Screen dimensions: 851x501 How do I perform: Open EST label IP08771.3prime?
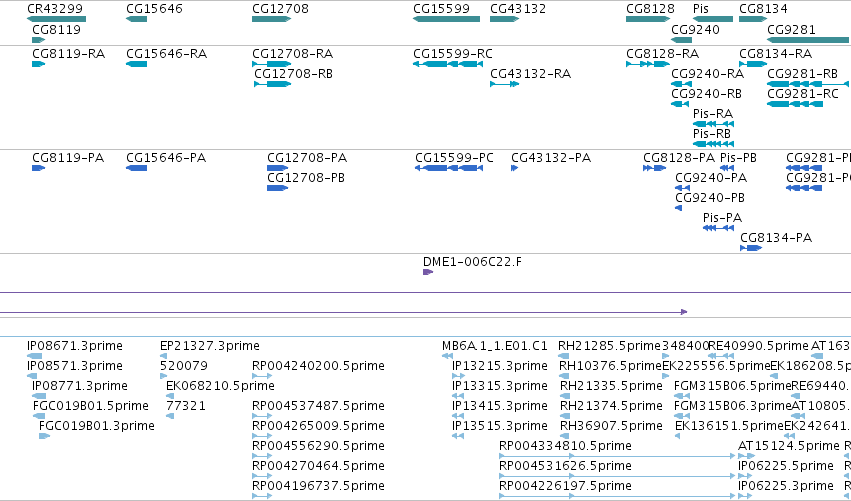point(80,386)
